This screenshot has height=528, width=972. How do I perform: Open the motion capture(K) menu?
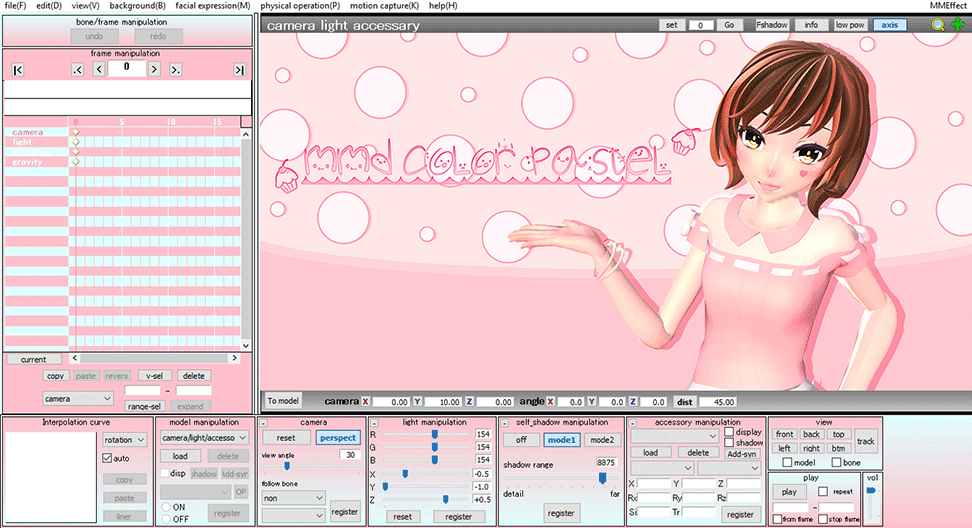tap(384, 6)
